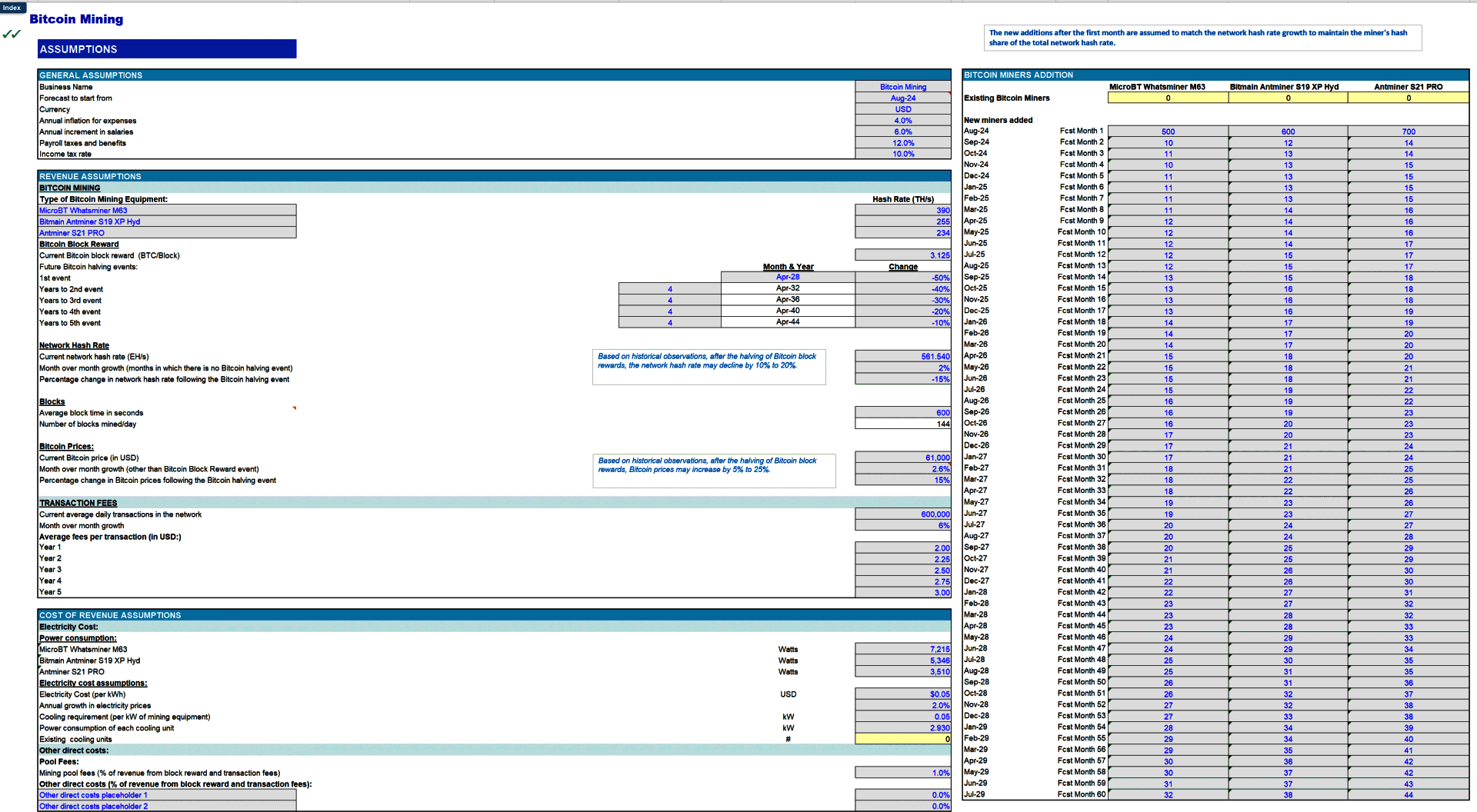Click the Bitcoin prices historical note box
The image size is (1477, 812).
click(714, 471)
